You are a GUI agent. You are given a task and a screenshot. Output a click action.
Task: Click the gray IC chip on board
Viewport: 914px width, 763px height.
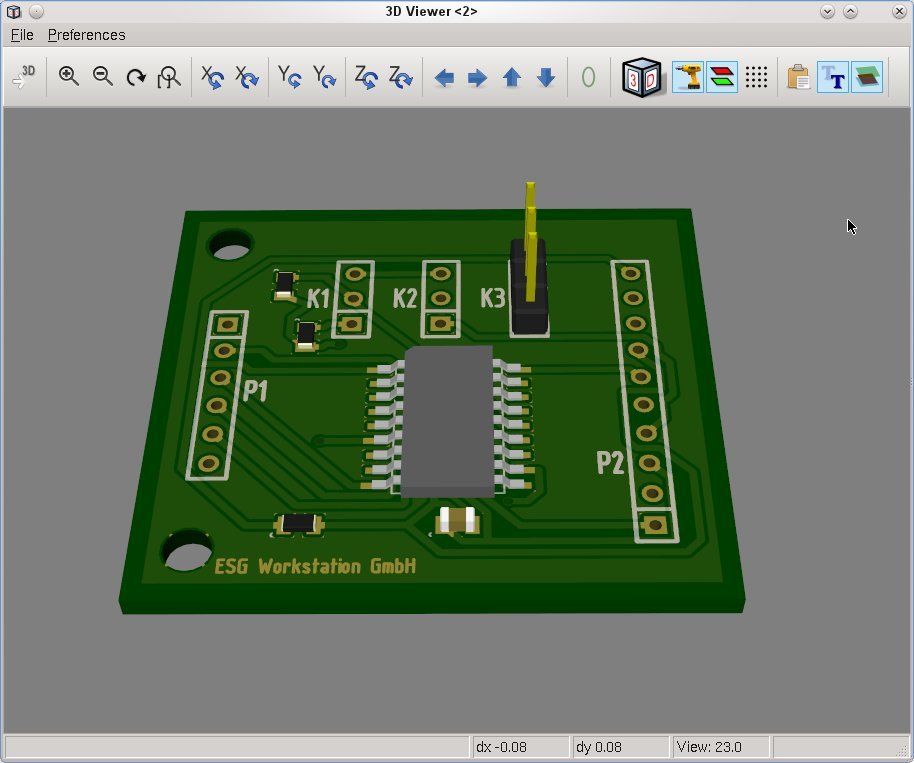click(x=446, y=420)
